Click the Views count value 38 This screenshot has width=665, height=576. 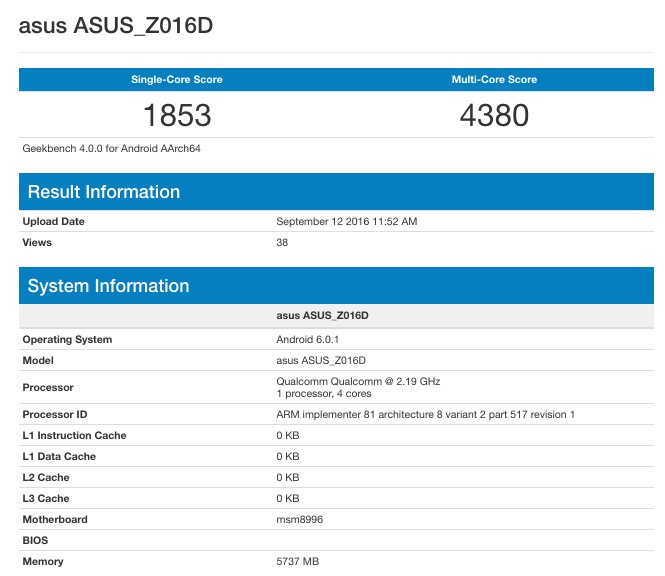point(282,242)
